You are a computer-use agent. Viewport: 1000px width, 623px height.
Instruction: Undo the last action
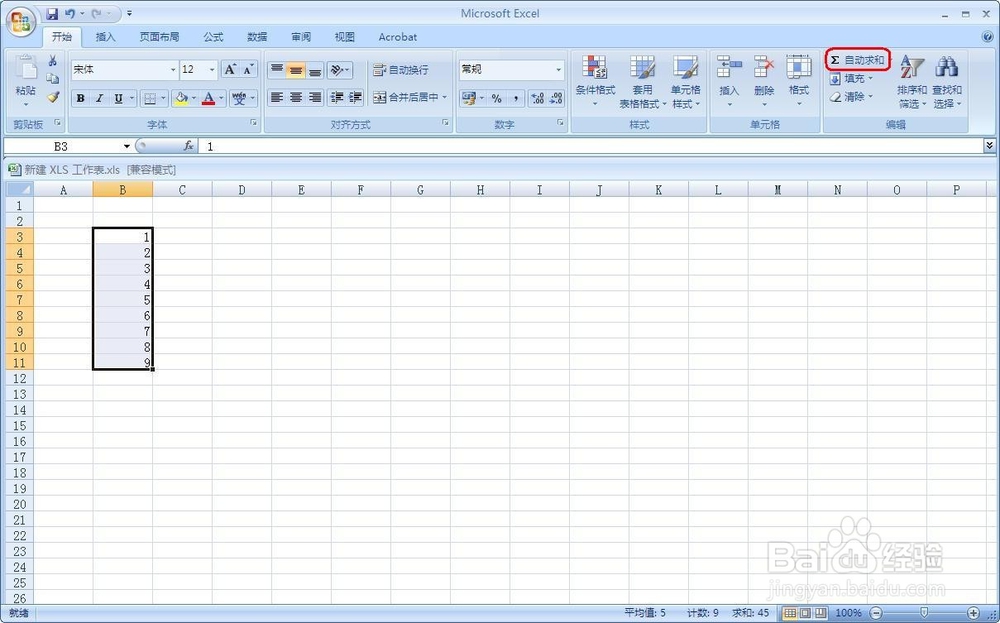click(70, 13)
